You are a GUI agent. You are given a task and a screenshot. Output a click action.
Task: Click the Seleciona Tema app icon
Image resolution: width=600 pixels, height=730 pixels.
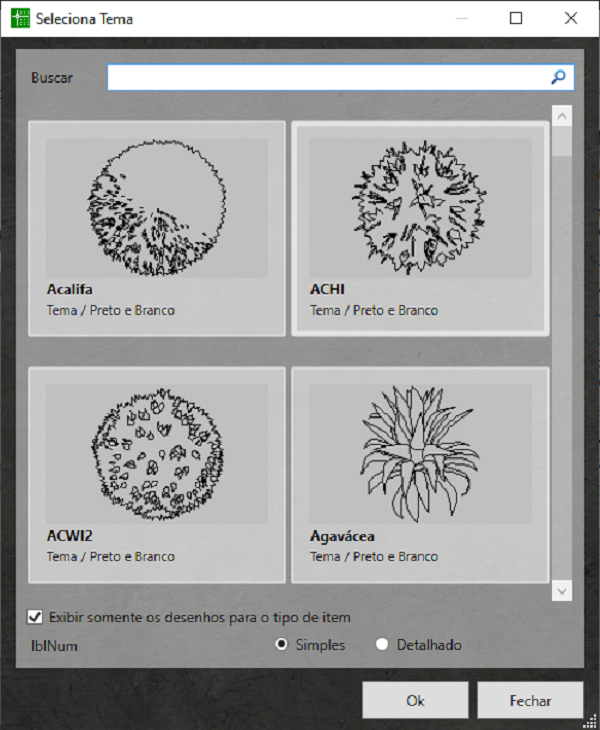(20, 19)
